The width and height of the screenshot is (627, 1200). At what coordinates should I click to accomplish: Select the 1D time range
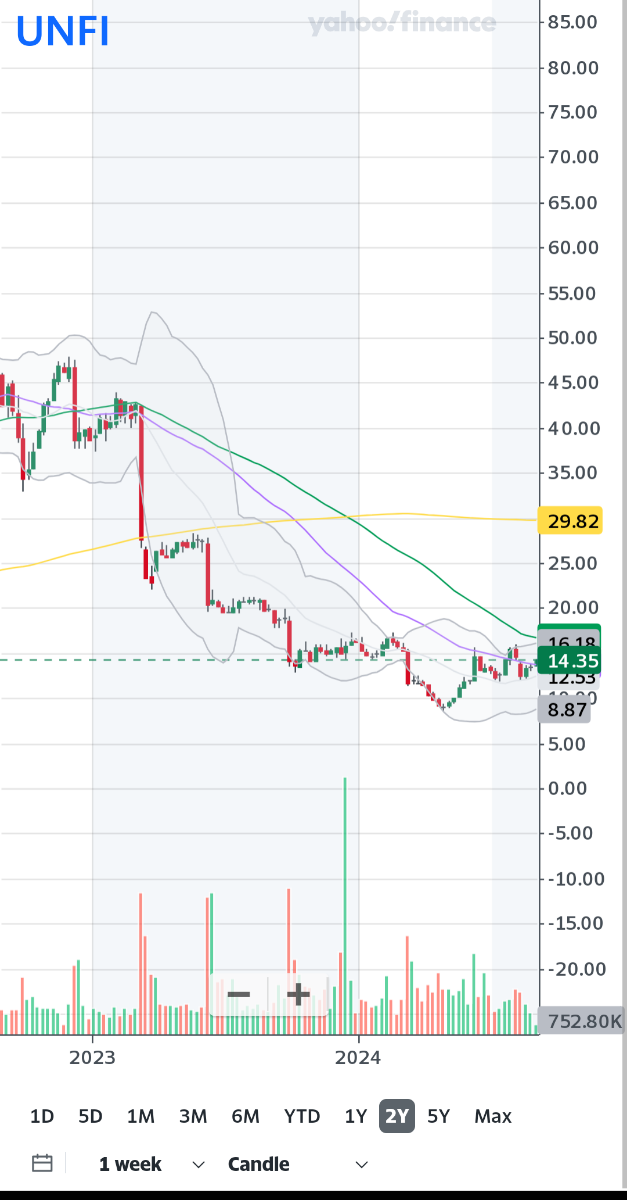(x=42, y=1116)
